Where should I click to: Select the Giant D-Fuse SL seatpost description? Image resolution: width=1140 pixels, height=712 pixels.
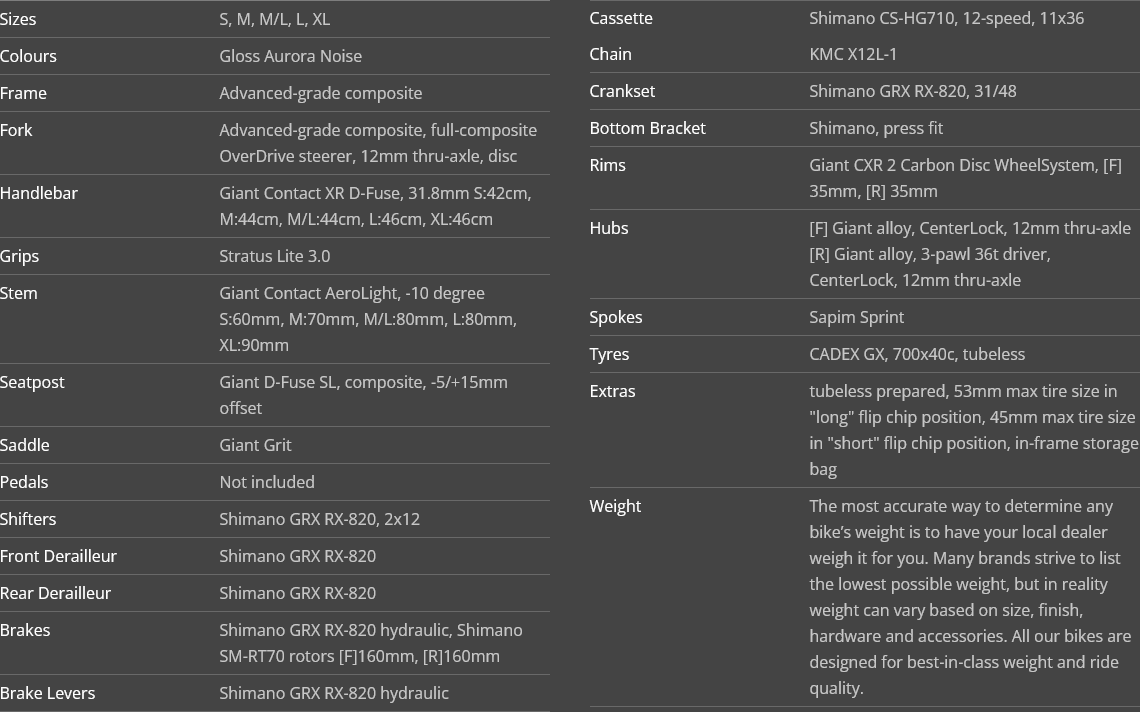click(364, 395)
